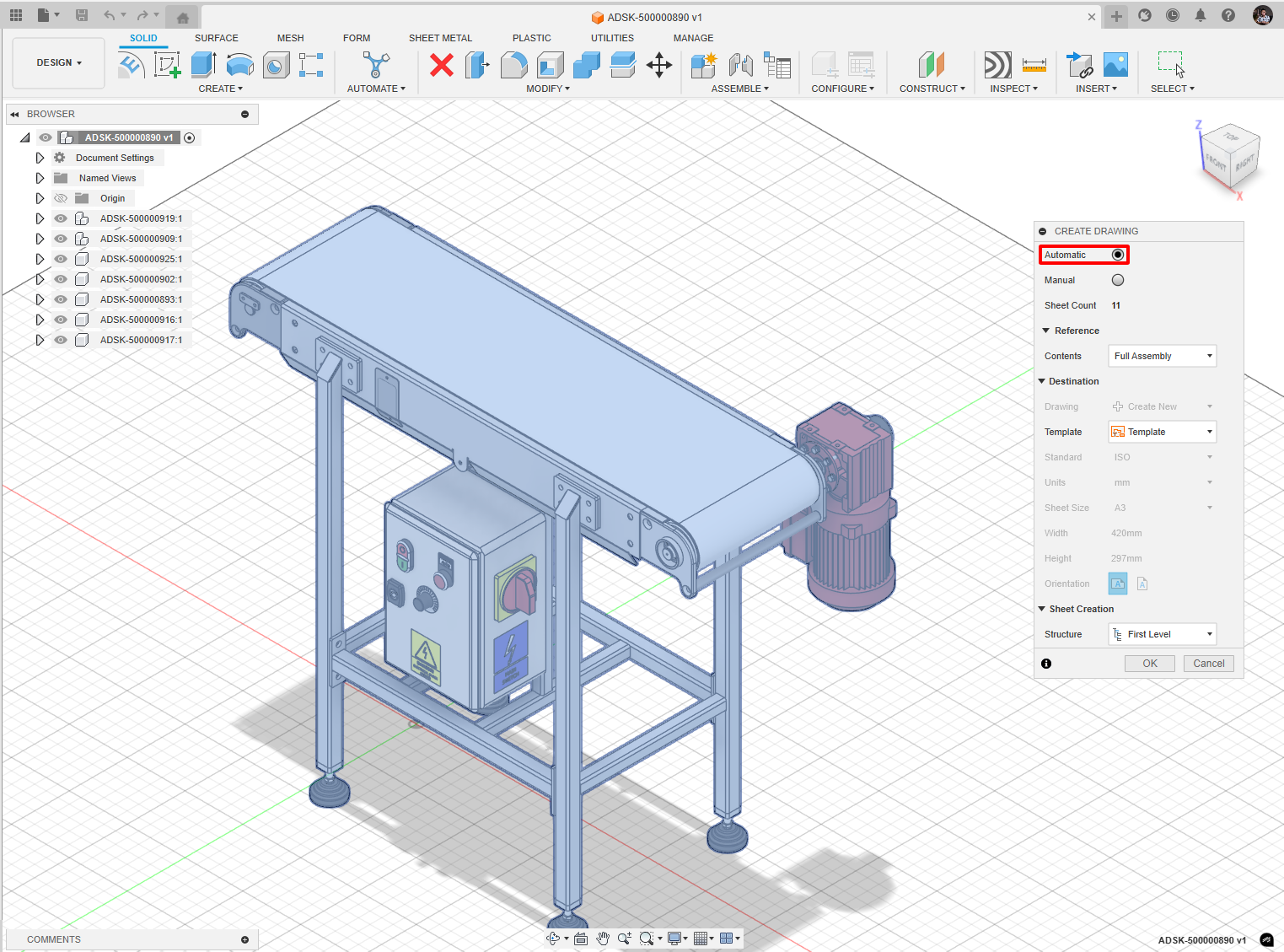This screenshot has height=952, width=1284.
Task: Click the portrait orientation icon
Action: pos(1142,584)
